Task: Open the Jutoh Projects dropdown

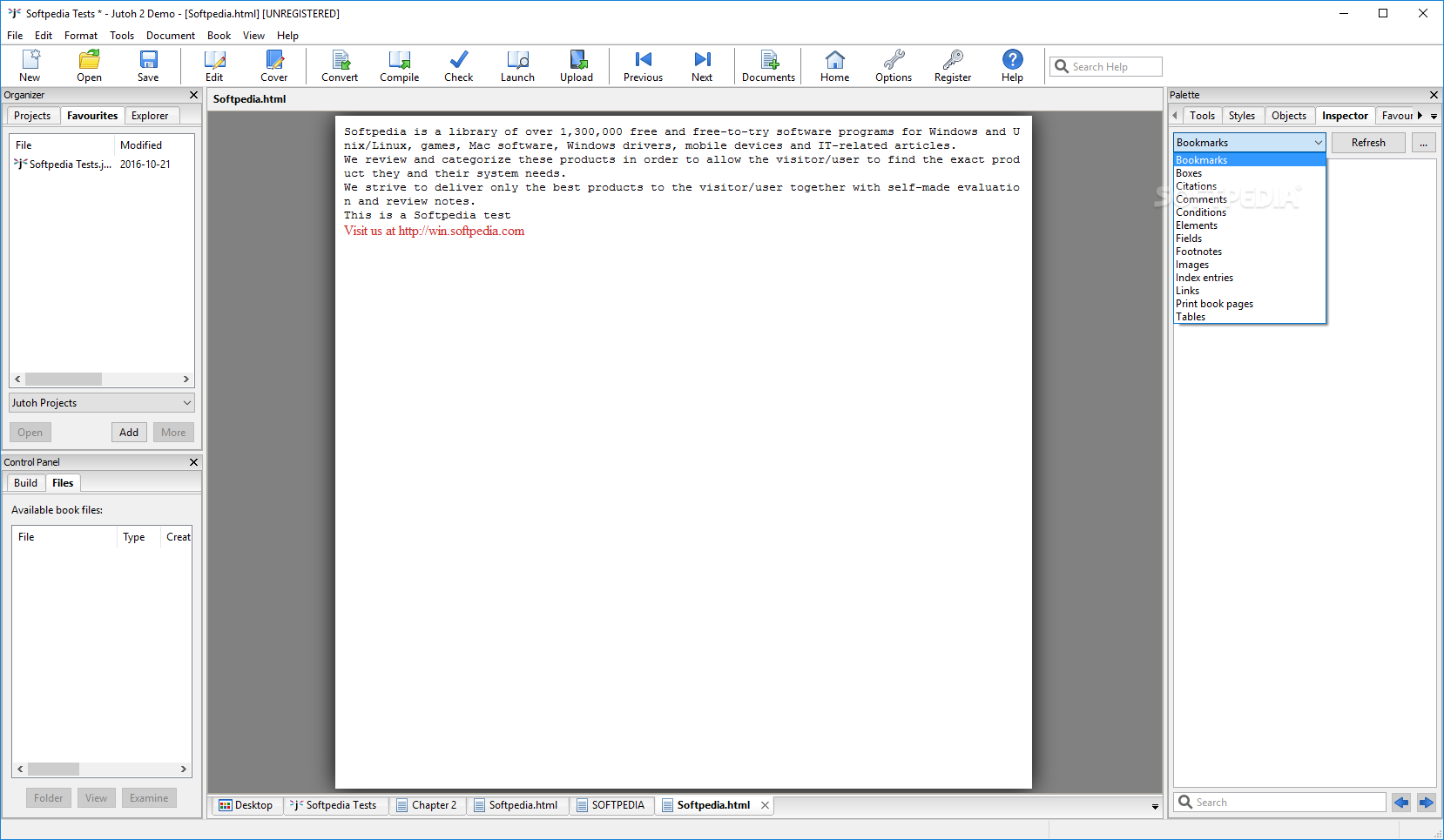Action: (x=102, y=403)
